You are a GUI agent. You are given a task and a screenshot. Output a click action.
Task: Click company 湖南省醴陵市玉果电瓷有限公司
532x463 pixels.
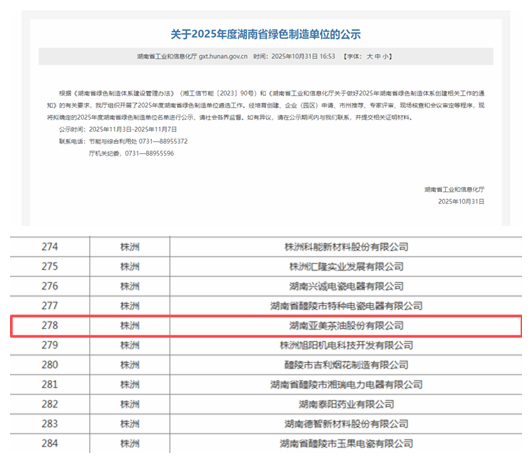(x=346, y=444)
